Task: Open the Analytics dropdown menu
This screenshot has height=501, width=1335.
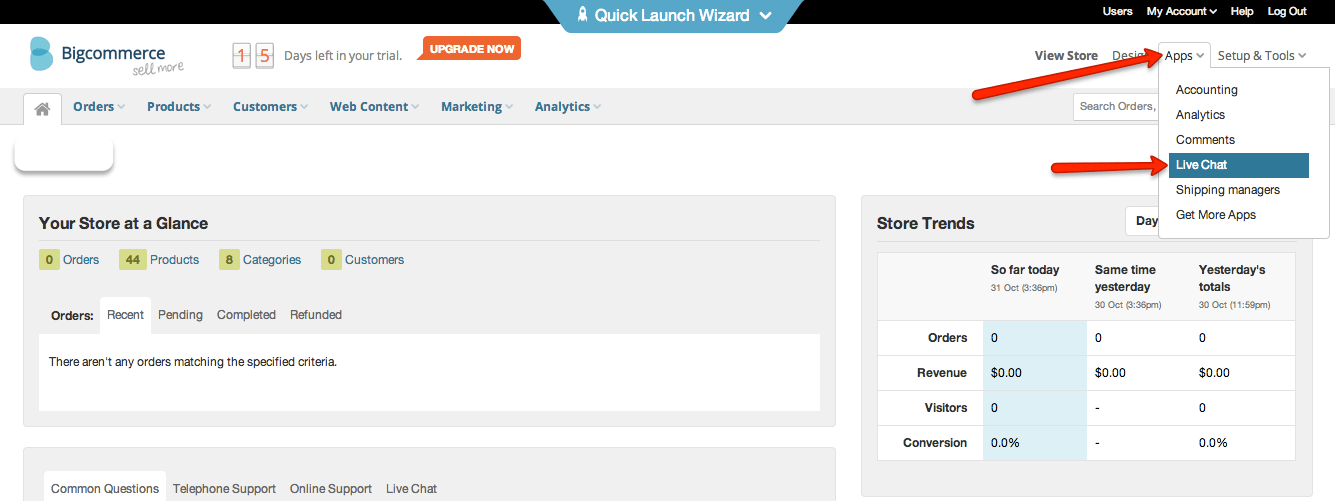Action: coord(568,106)
